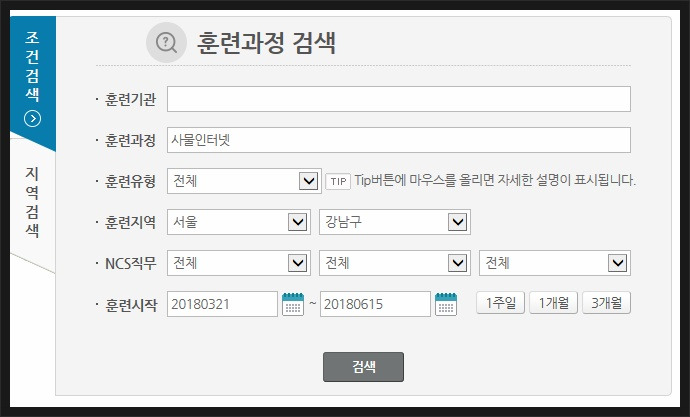Click the start date field 20180321
Screen dimensions: 690x417
coord(222,304)
